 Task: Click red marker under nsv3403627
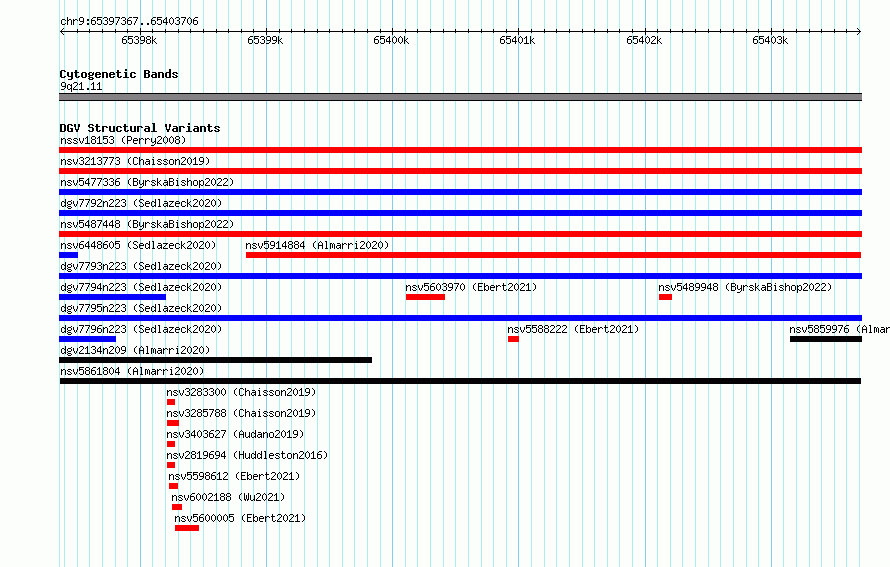[171, 444]
